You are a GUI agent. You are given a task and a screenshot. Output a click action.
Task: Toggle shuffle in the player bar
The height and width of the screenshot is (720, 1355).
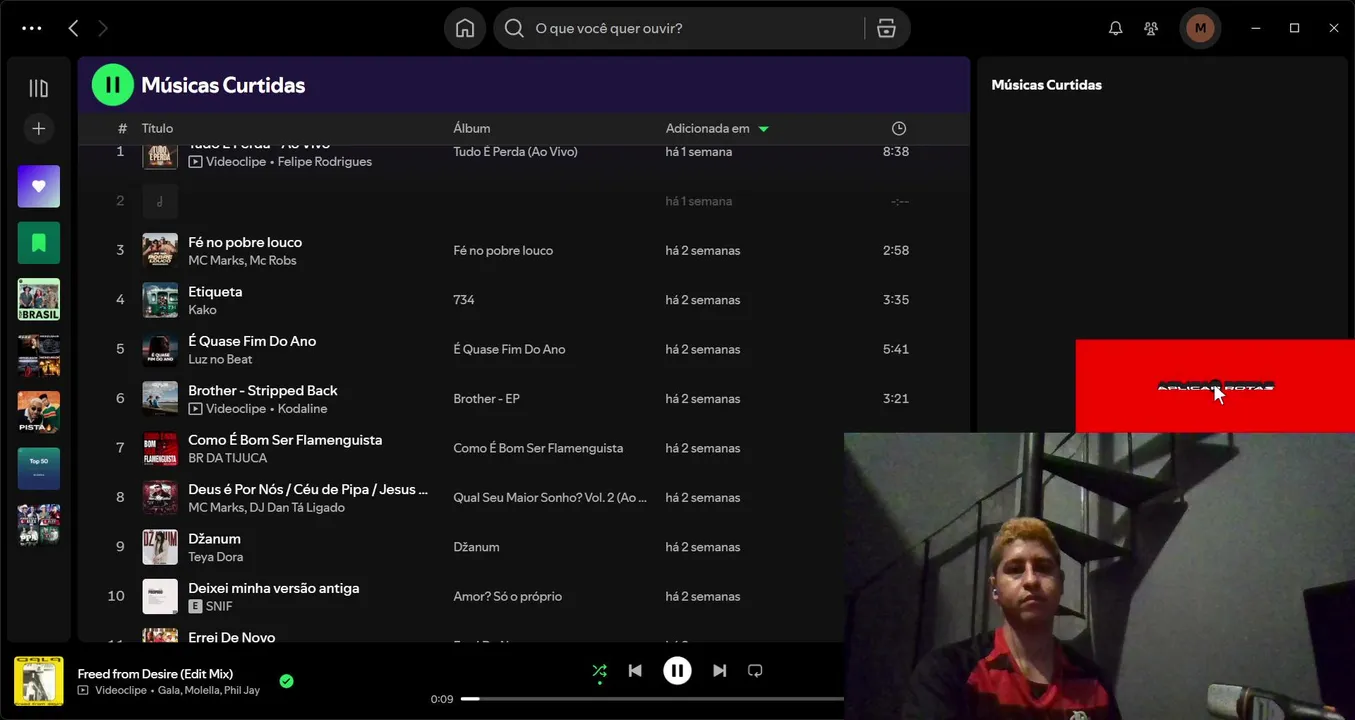click(599, 671)
